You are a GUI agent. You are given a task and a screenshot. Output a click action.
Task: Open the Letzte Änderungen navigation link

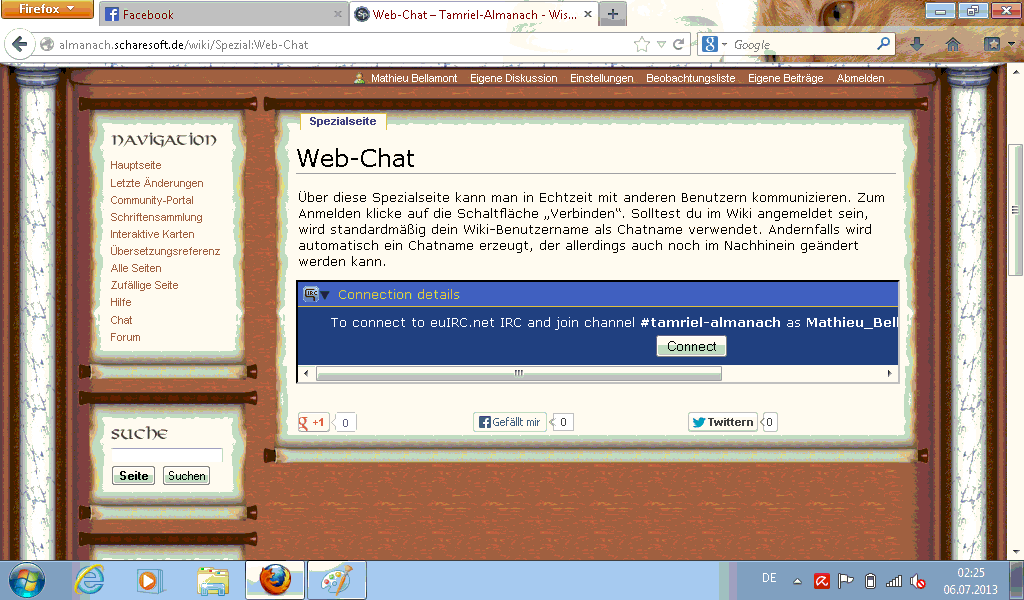pyautogui.click(x=157, y=183)
